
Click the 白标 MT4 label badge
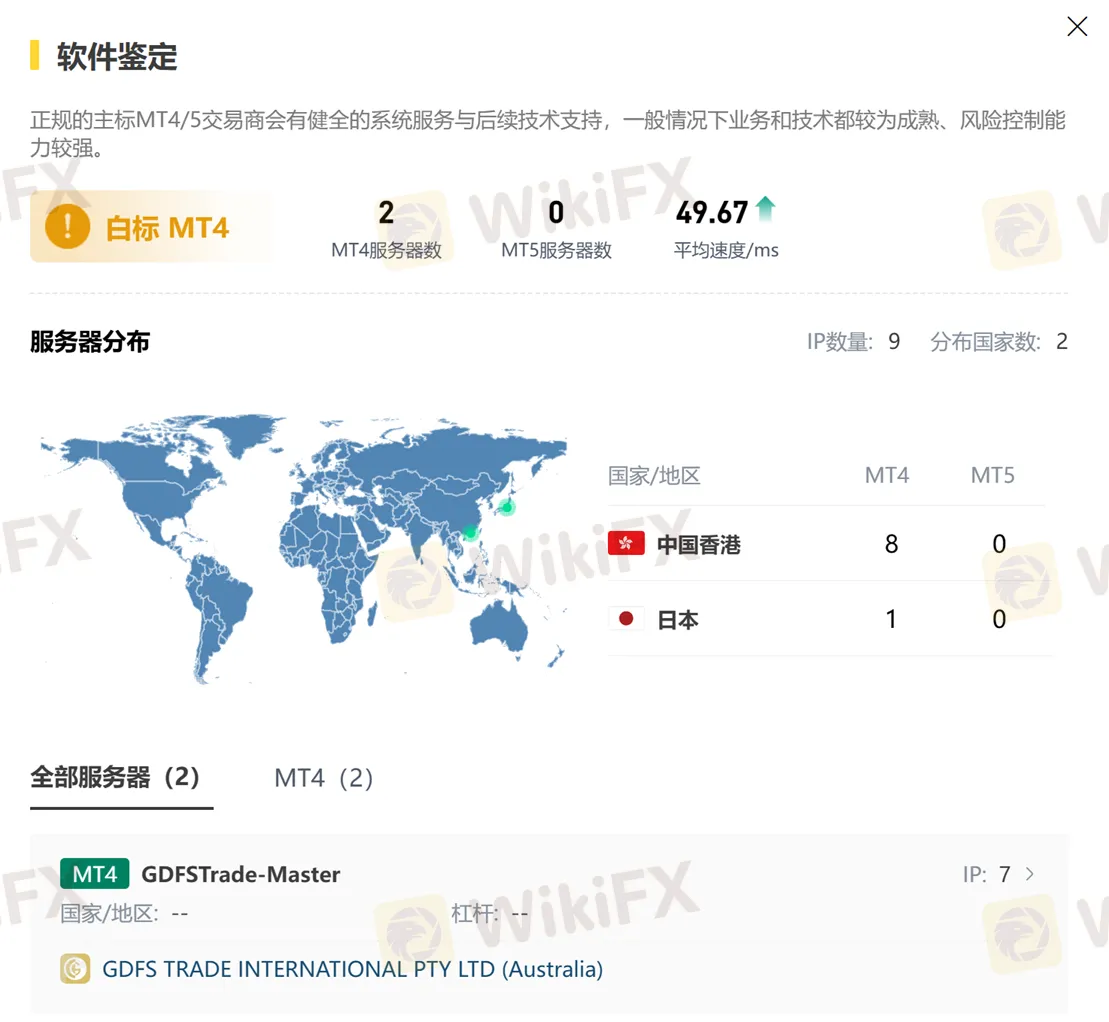[x=150, y=226]
